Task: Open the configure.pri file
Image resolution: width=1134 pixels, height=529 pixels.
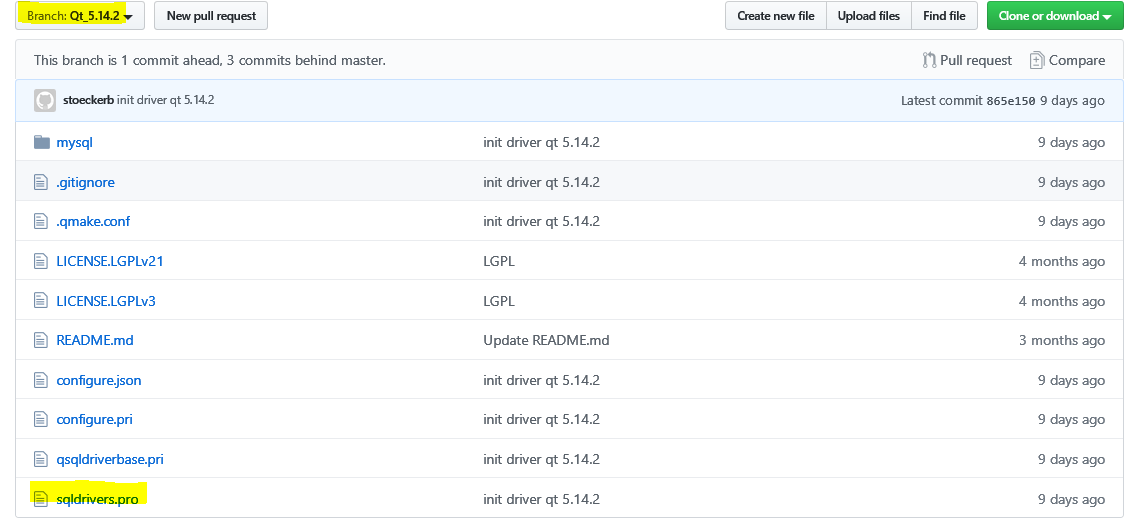Action: point(95,419)
